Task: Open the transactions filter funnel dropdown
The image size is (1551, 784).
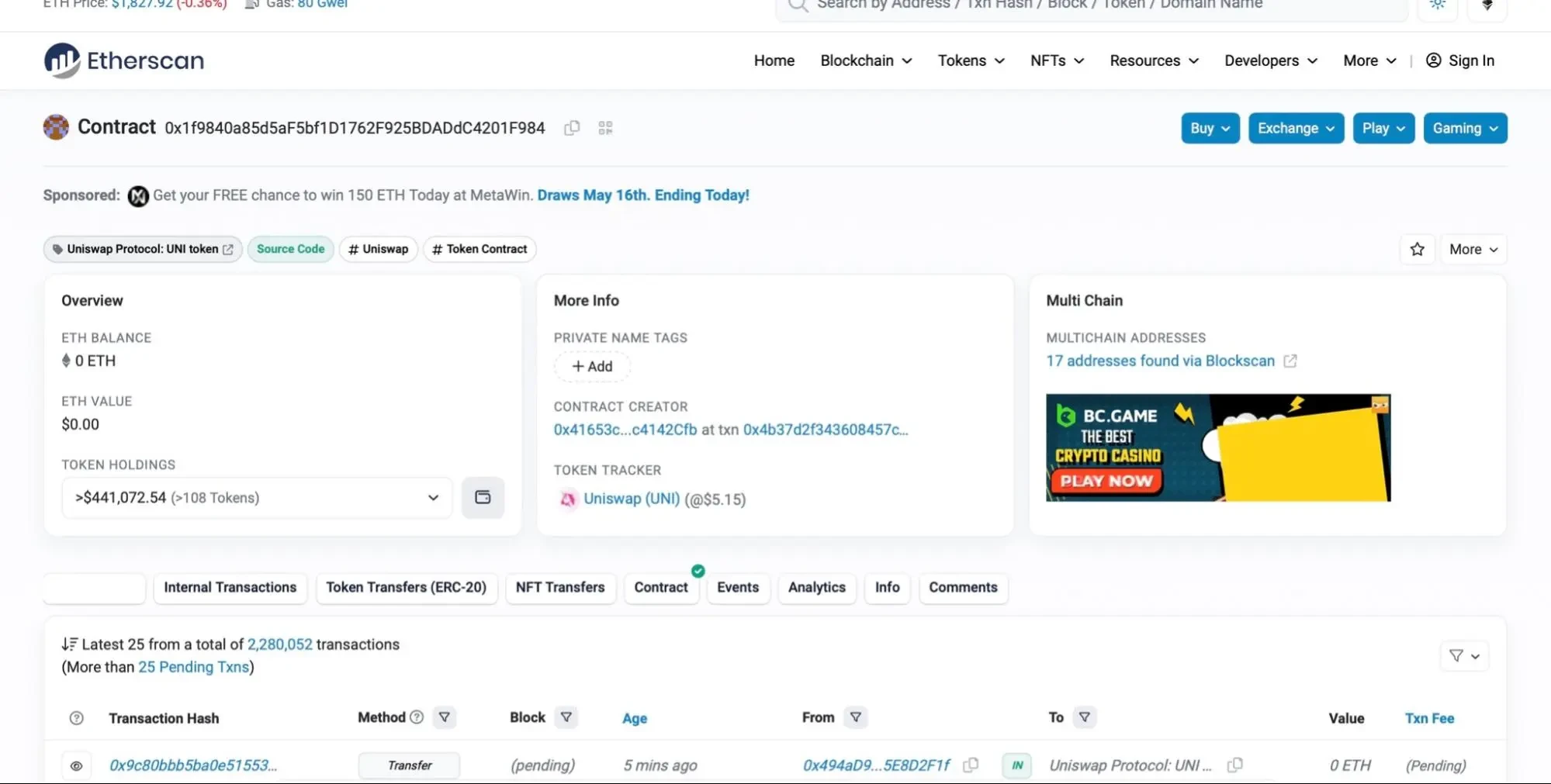Action: coord(1464,656)
